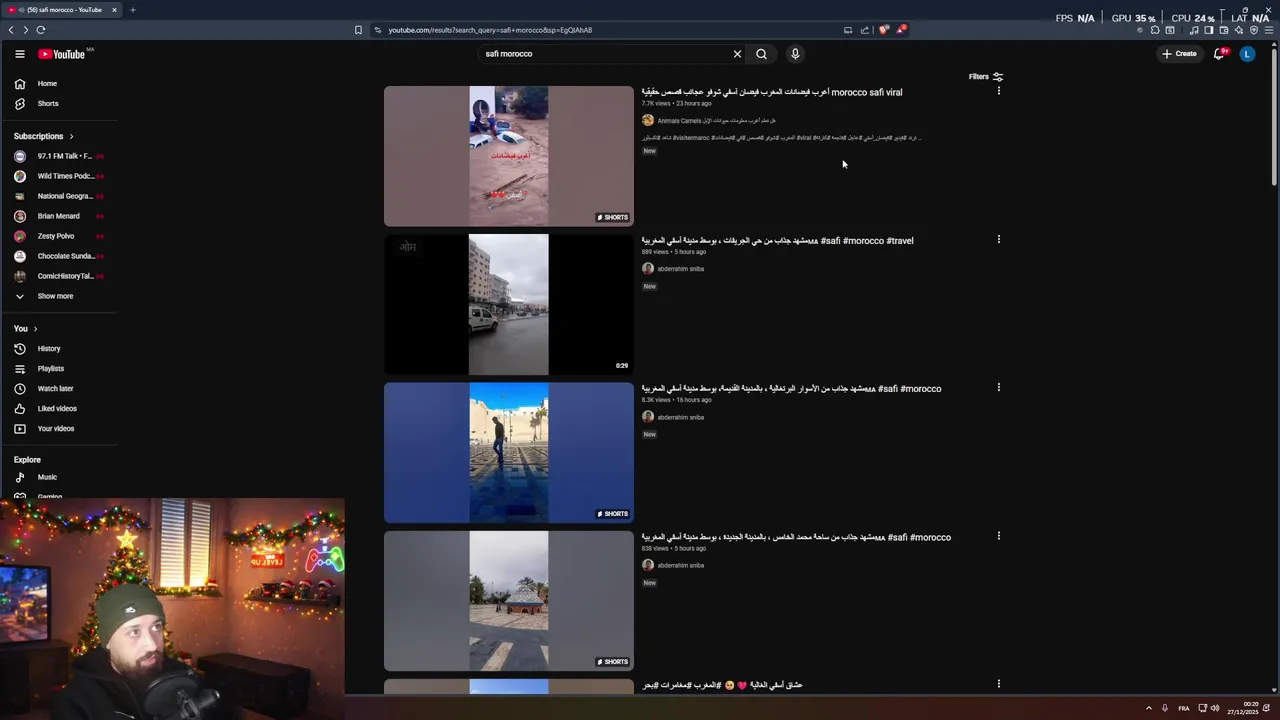Open the flooded street Shorts thumbnail
This screenshot has height=720, width=1280.
point(508,156)
